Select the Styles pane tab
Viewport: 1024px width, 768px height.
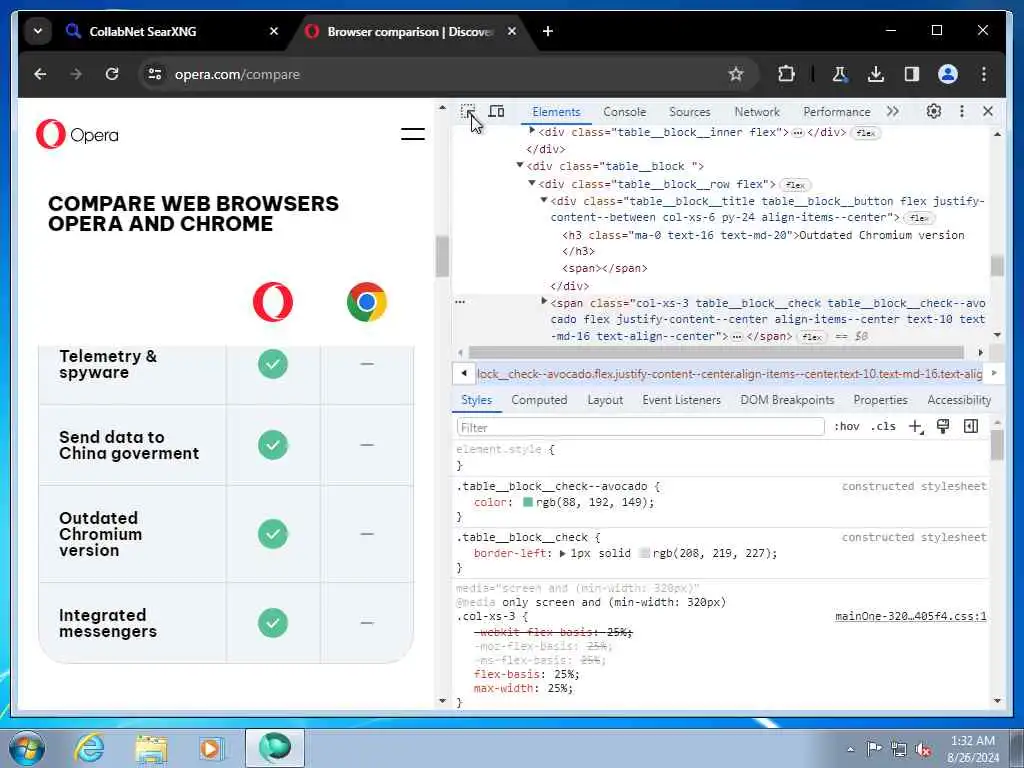[x=476, y=400]
